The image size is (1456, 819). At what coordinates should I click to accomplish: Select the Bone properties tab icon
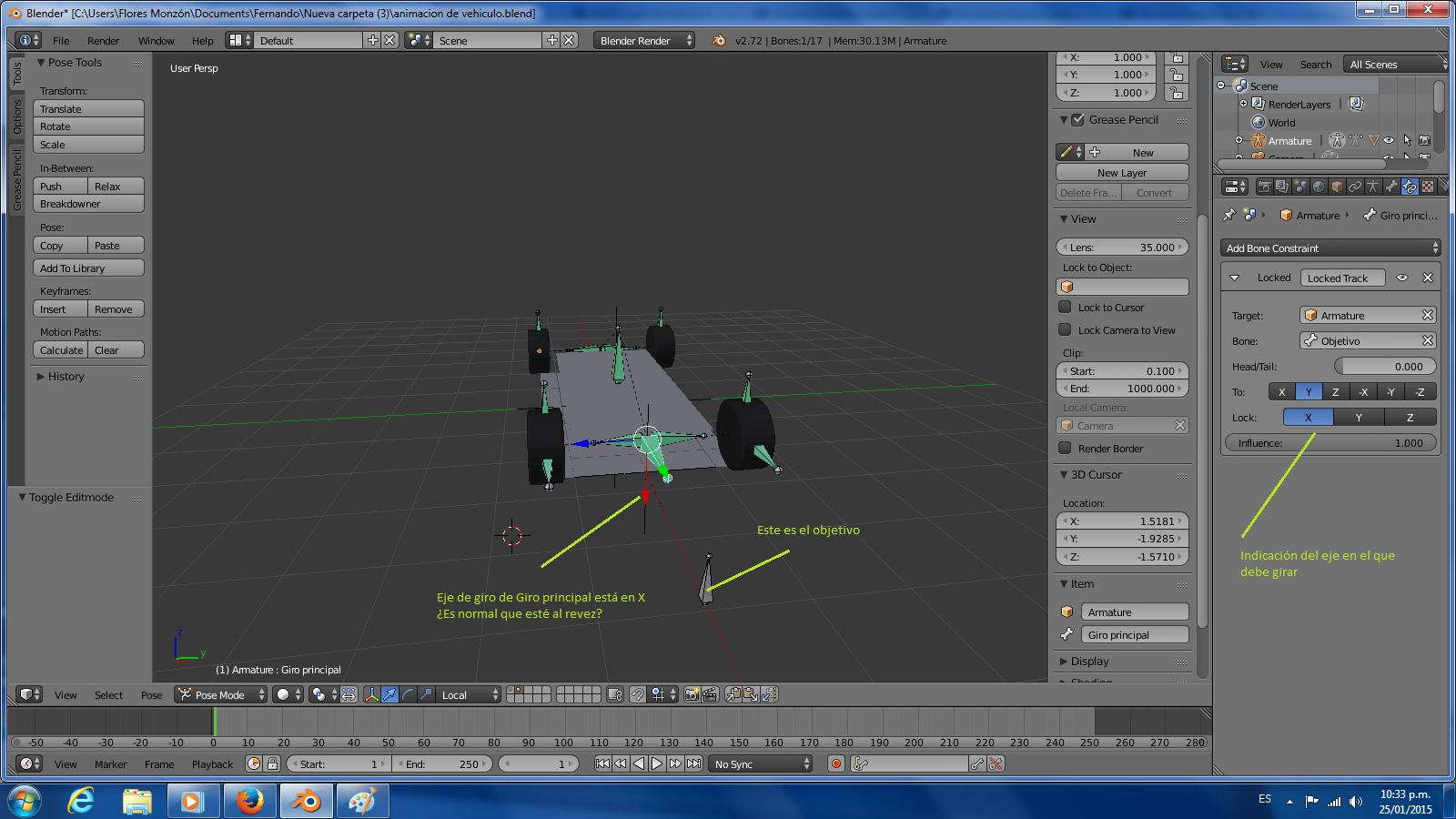[1391, 187]
